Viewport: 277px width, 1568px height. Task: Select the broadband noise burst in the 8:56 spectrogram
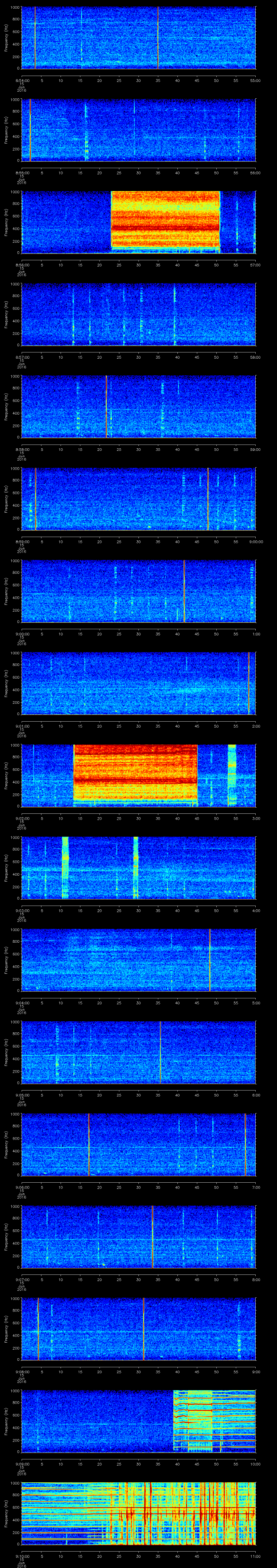click(165, 222)
